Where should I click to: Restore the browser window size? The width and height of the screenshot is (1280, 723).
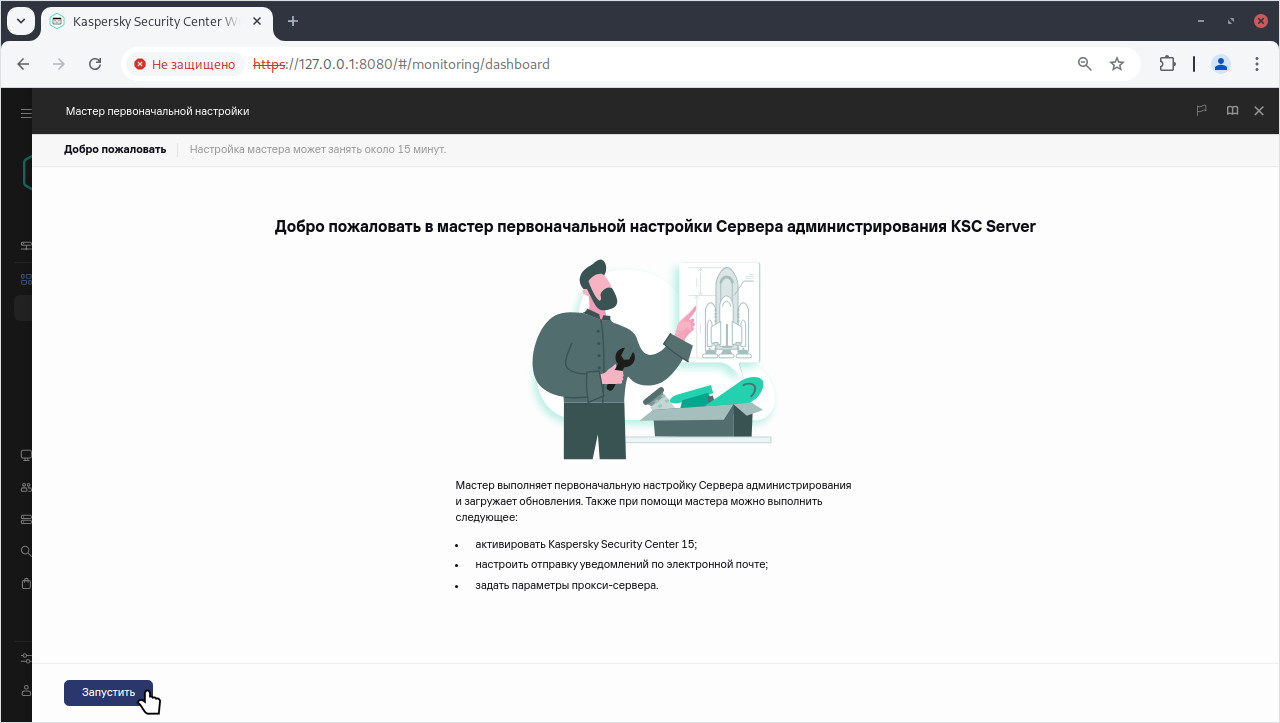click(x=1231, y=21)
